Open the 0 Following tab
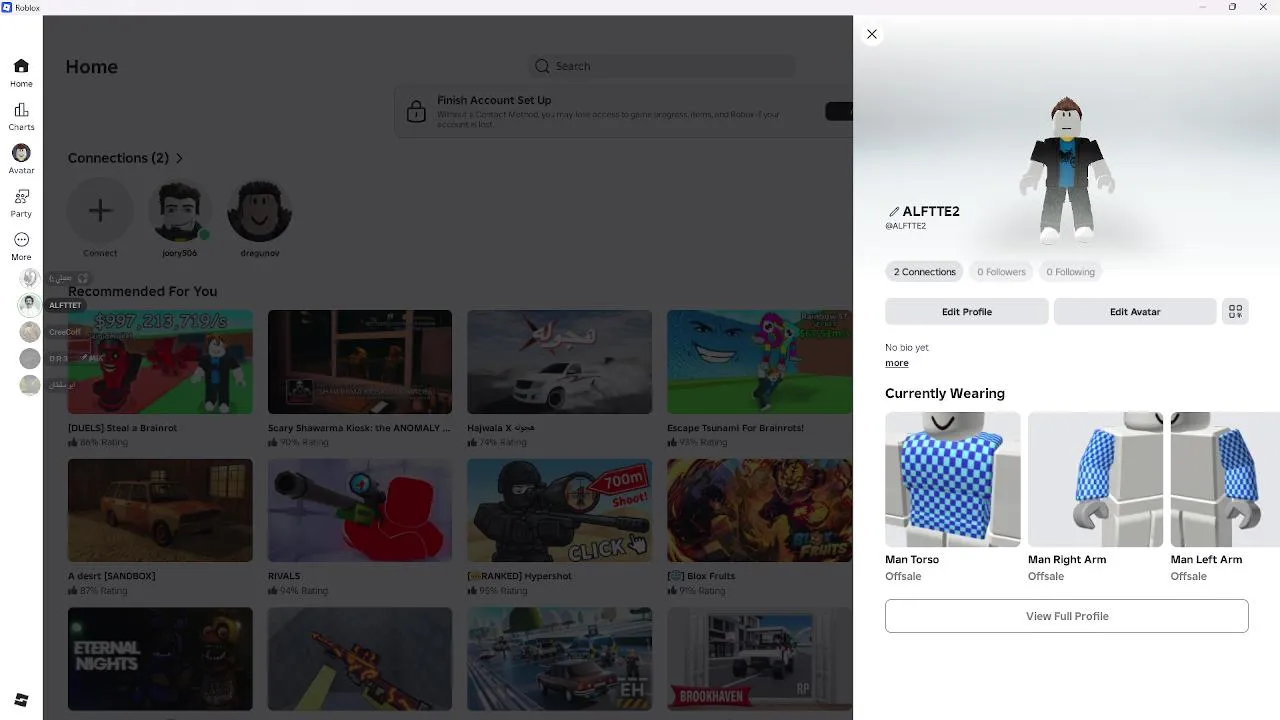Image resolution: width=1280 pixels, height=720 pixels. [1070, 272]
